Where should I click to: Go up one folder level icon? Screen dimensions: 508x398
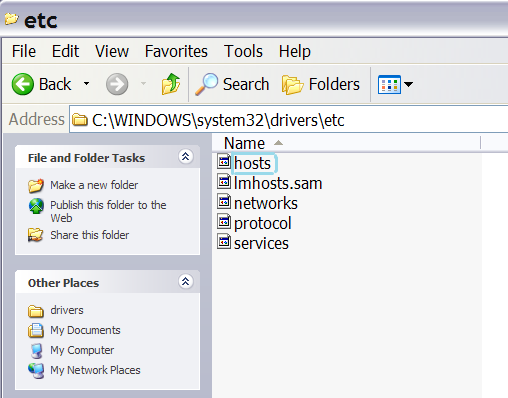pos(171,84)
